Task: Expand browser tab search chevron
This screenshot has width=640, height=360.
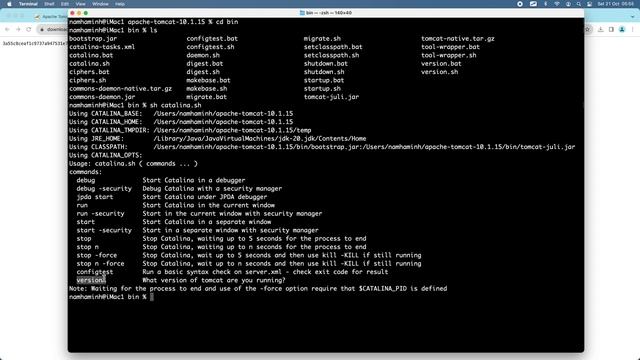Action: tap(632, 17)
